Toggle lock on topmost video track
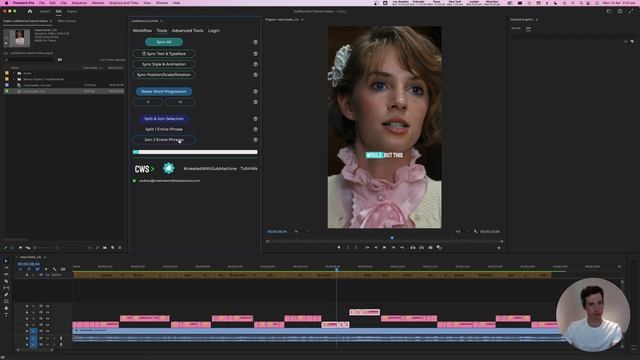Image resolution: width=640 pixels, height=360 pixels. [27, 306]
